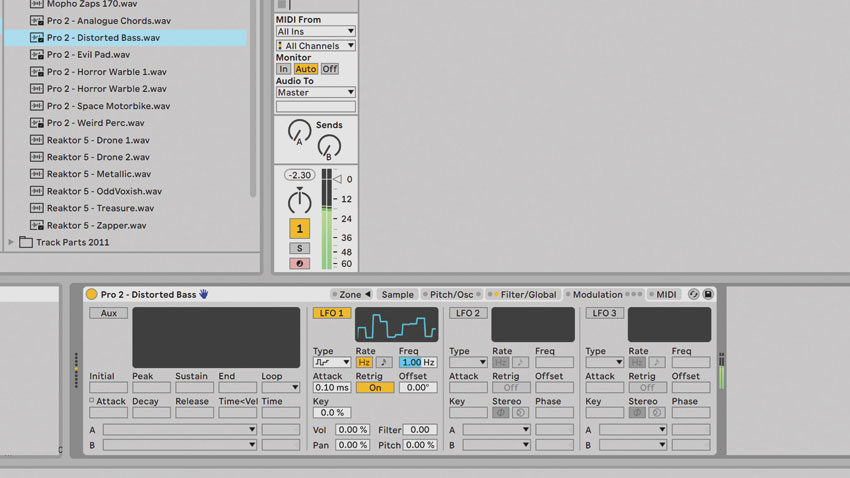Click the LFO 2 Retrig Off button
The width and height of the screenshot is (850, 478).
pyautogui.click(x=511, y=387)
